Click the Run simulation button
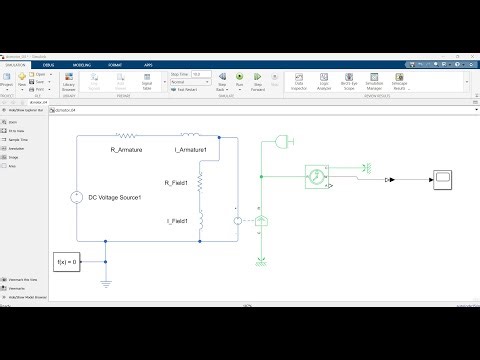The width and height of the screenshot is (480, 360). click(239, 80)
